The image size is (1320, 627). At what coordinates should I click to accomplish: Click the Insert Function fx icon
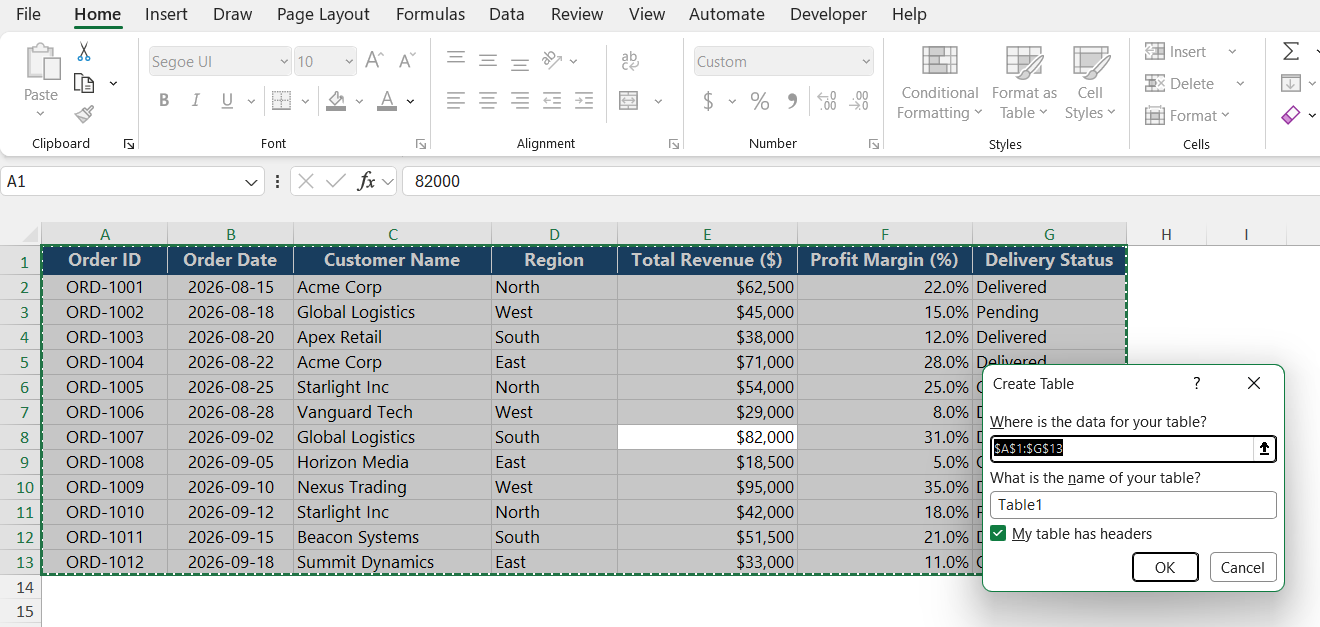(367, 181)
